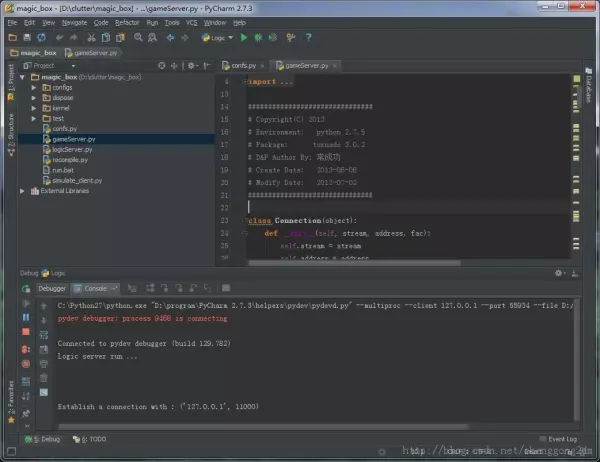
Task: Expand the test folder
Action: point(34,119)
